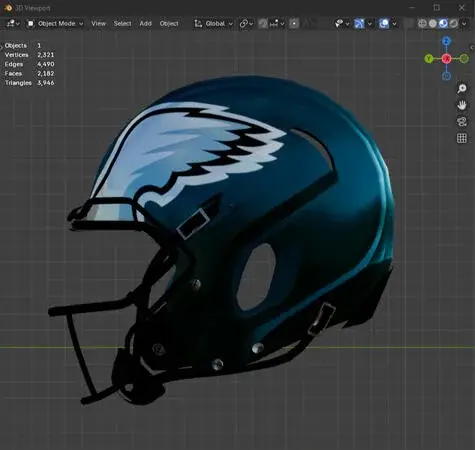Click the 3D Viewport window title
This screenshot has width=475, height=450.
(x=33, y=8)
